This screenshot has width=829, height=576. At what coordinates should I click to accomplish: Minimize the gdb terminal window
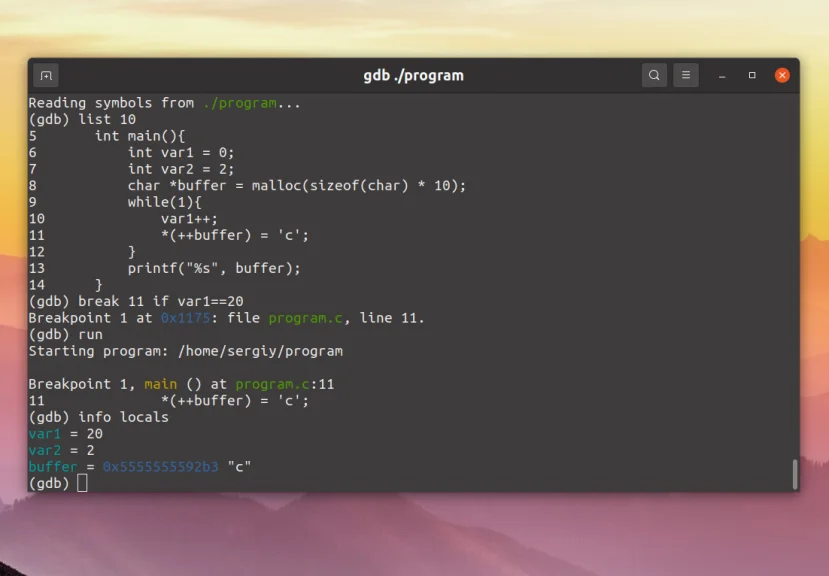point(722,76)
